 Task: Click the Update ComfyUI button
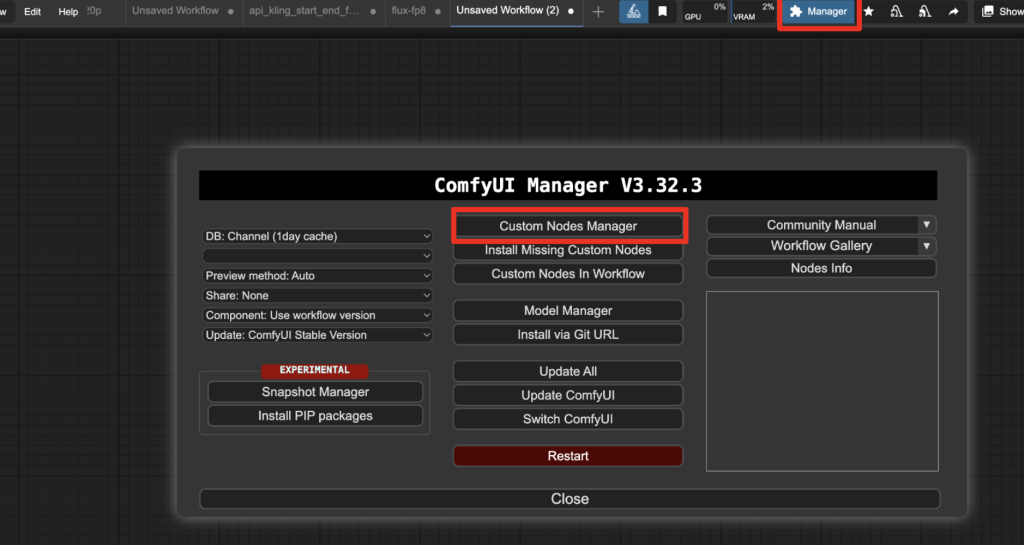[568, 395]
